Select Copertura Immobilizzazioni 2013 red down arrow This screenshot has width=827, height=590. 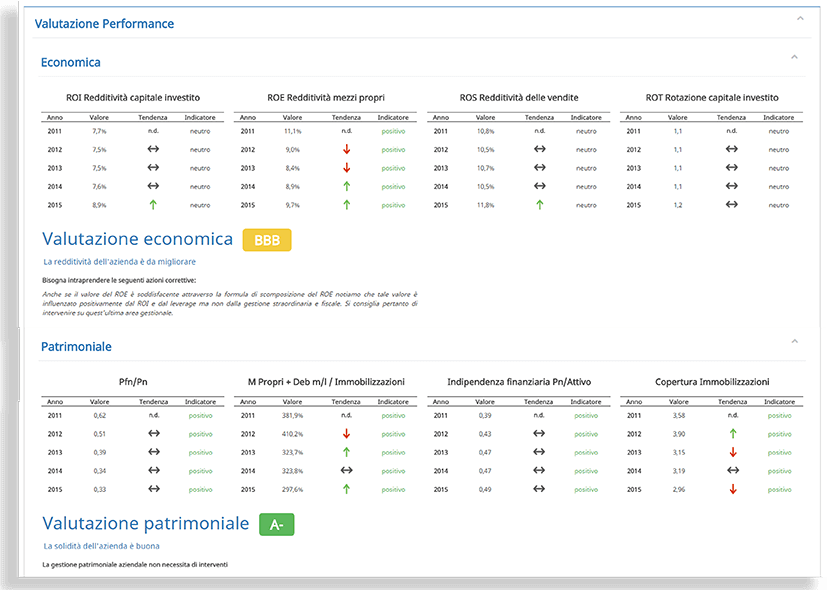[733, 452]
